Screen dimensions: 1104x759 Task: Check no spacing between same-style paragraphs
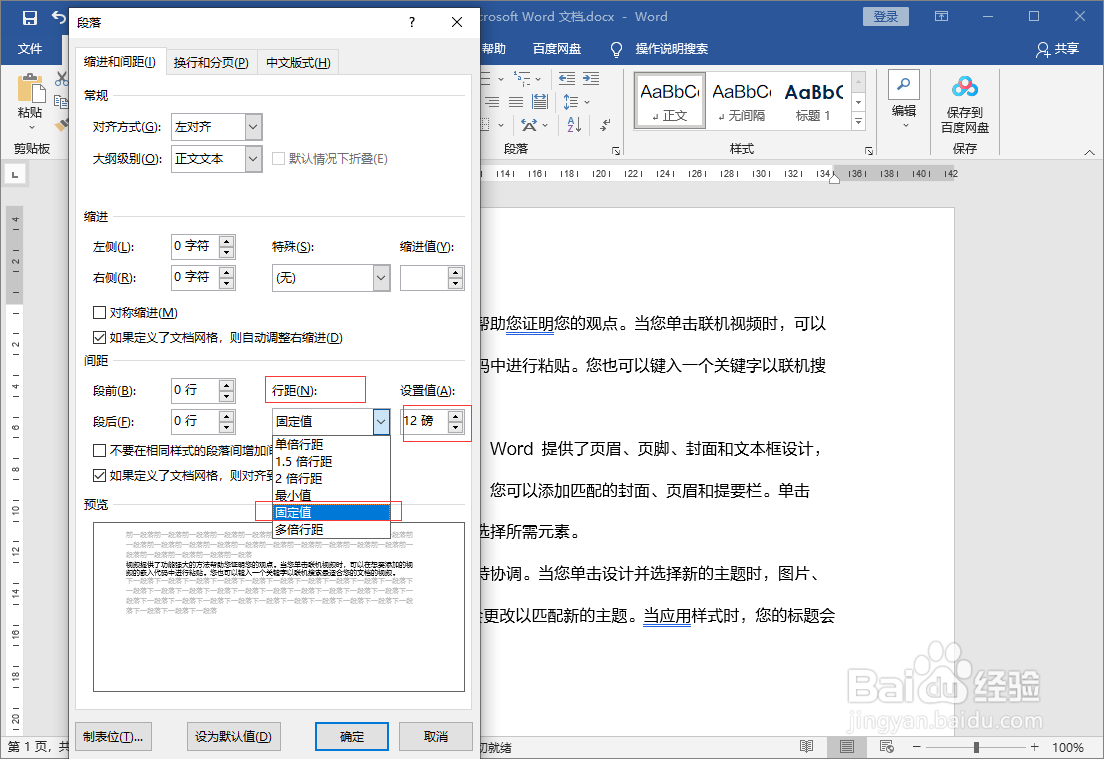(99, 450)
